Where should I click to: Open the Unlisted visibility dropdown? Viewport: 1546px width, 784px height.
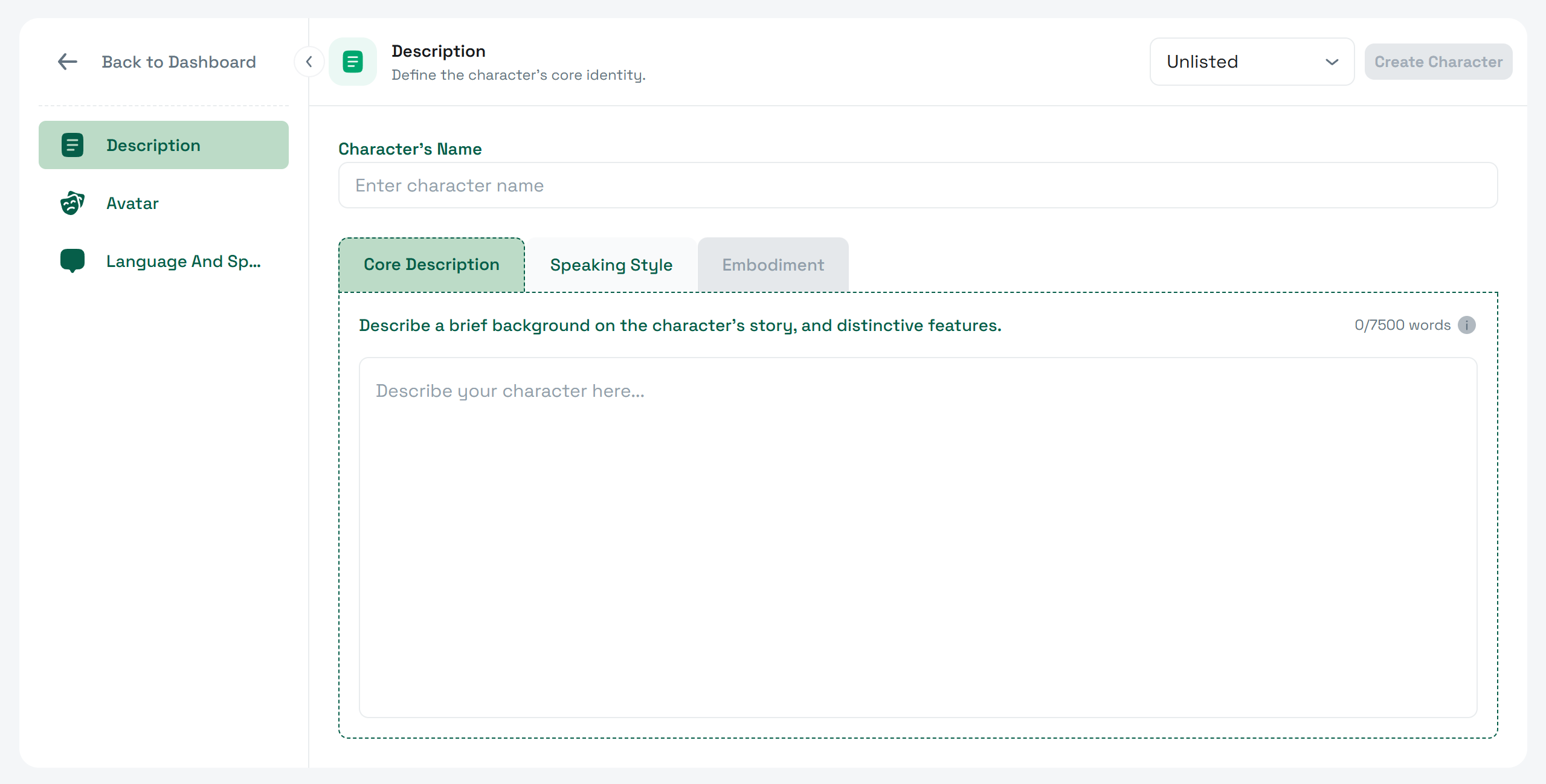coord(1252,62)
